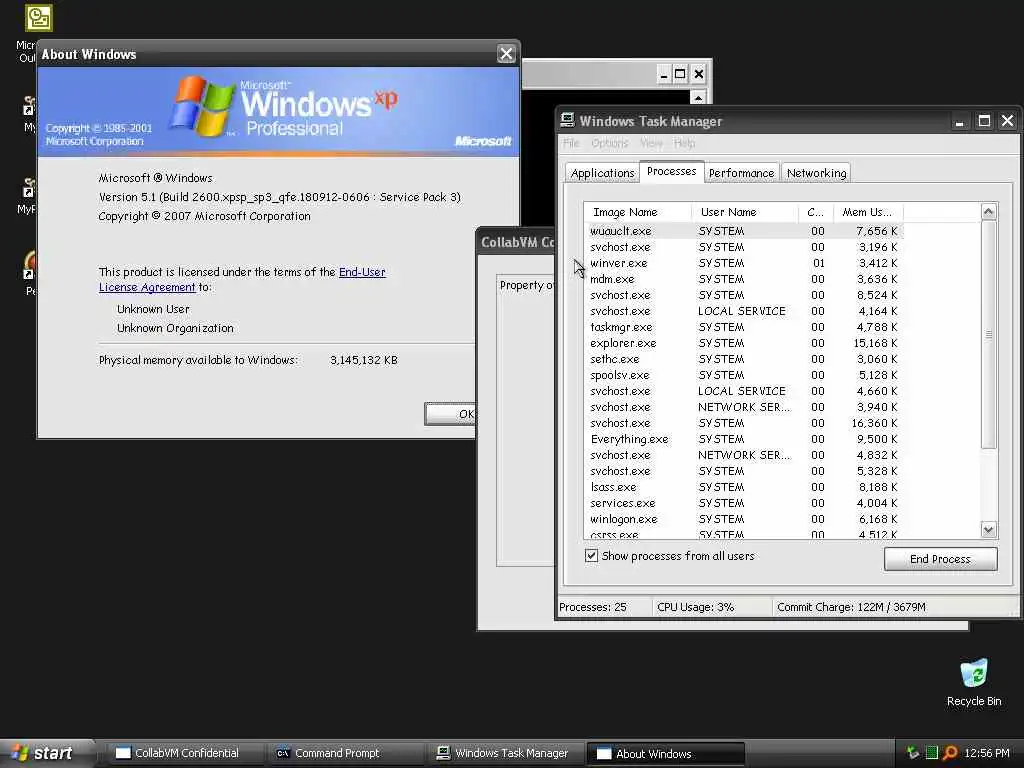Viewport: 1024px width, 768px height.
Task: Sort by Image Name column header
Action: point(637,212)
